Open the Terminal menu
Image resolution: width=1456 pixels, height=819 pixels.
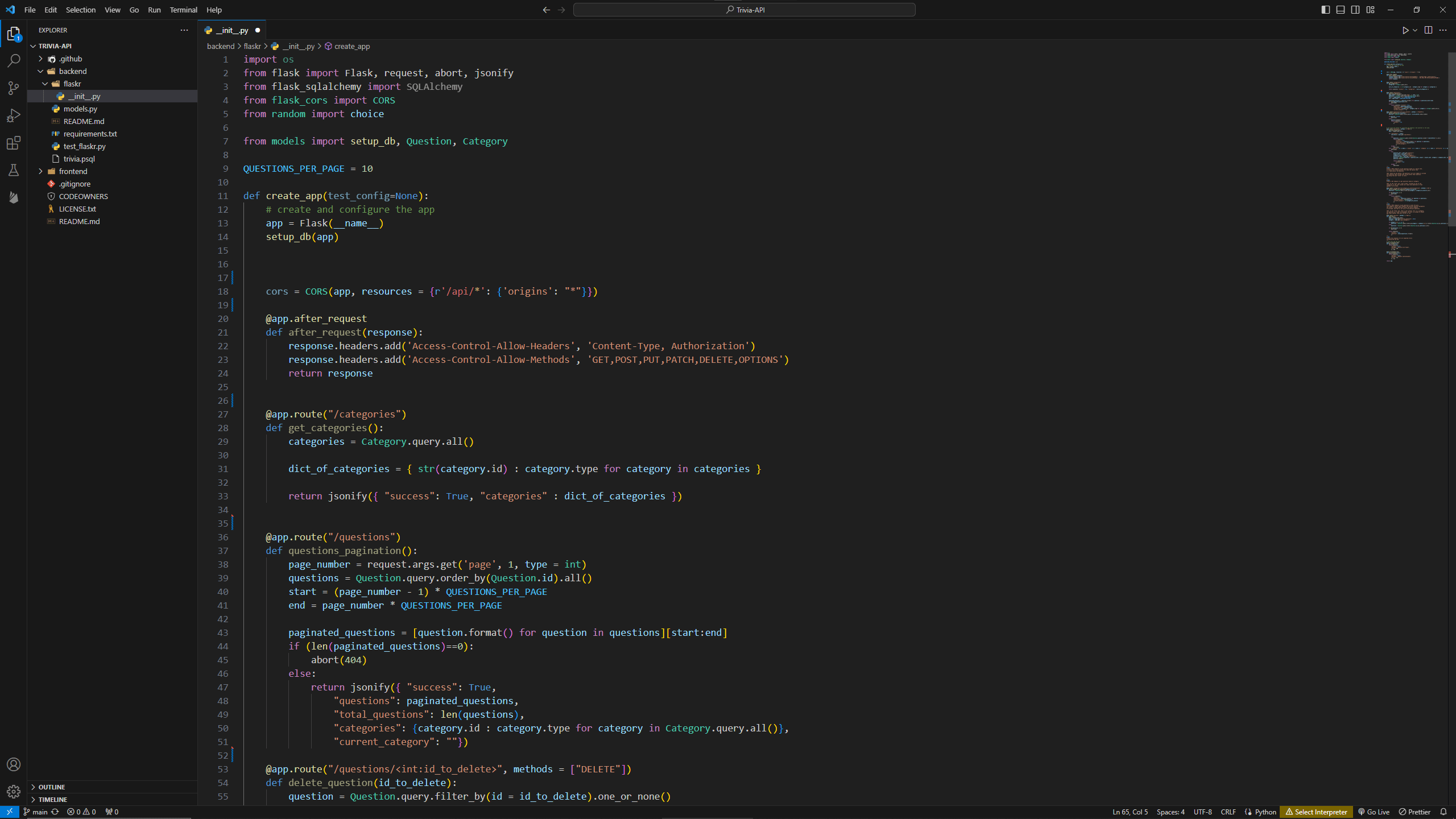(x=183, y=10)
